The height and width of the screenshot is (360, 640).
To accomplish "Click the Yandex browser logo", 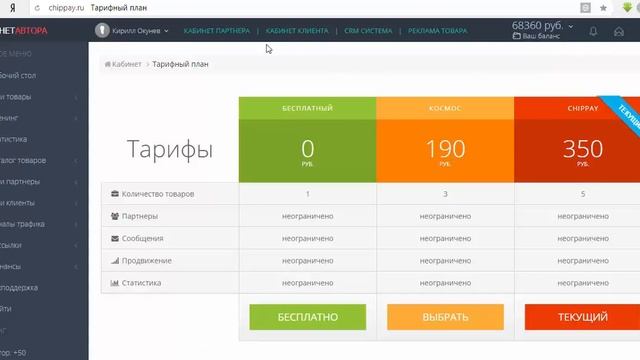I will [x=13, y=8].
